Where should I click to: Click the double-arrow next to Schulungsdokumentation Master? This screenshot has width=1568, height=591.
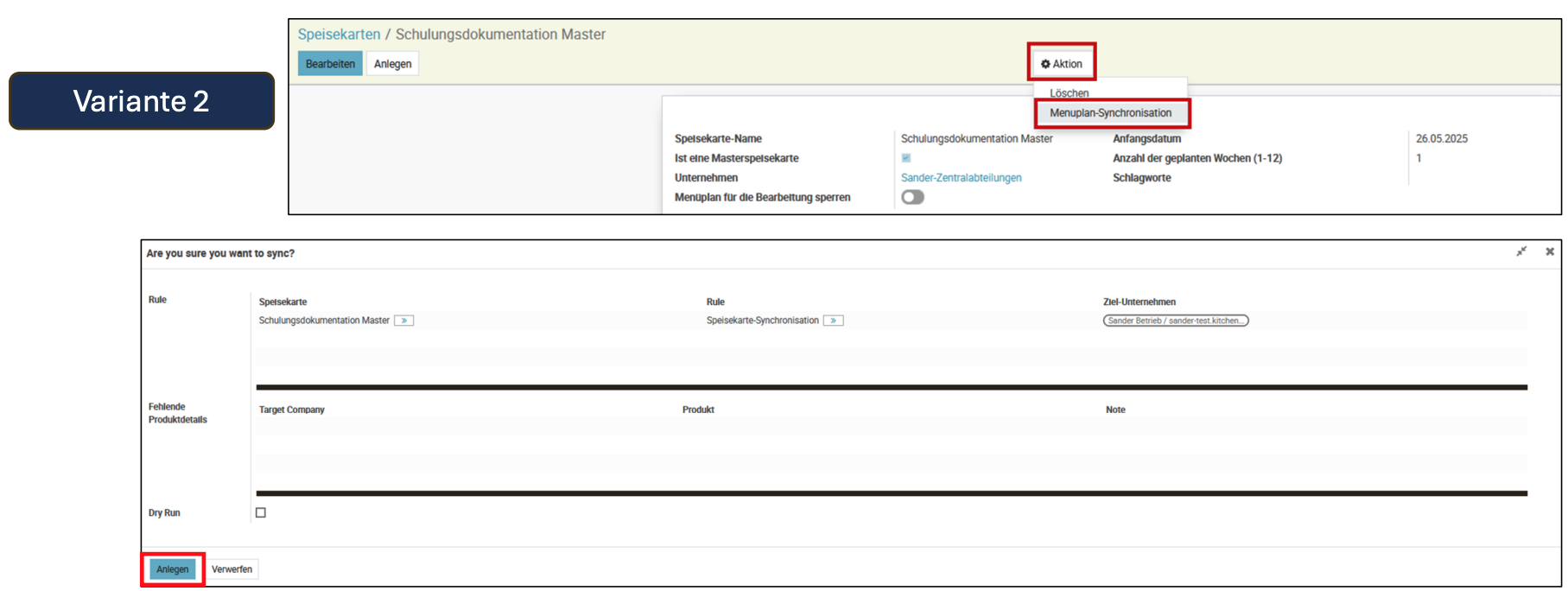[403, 321]
